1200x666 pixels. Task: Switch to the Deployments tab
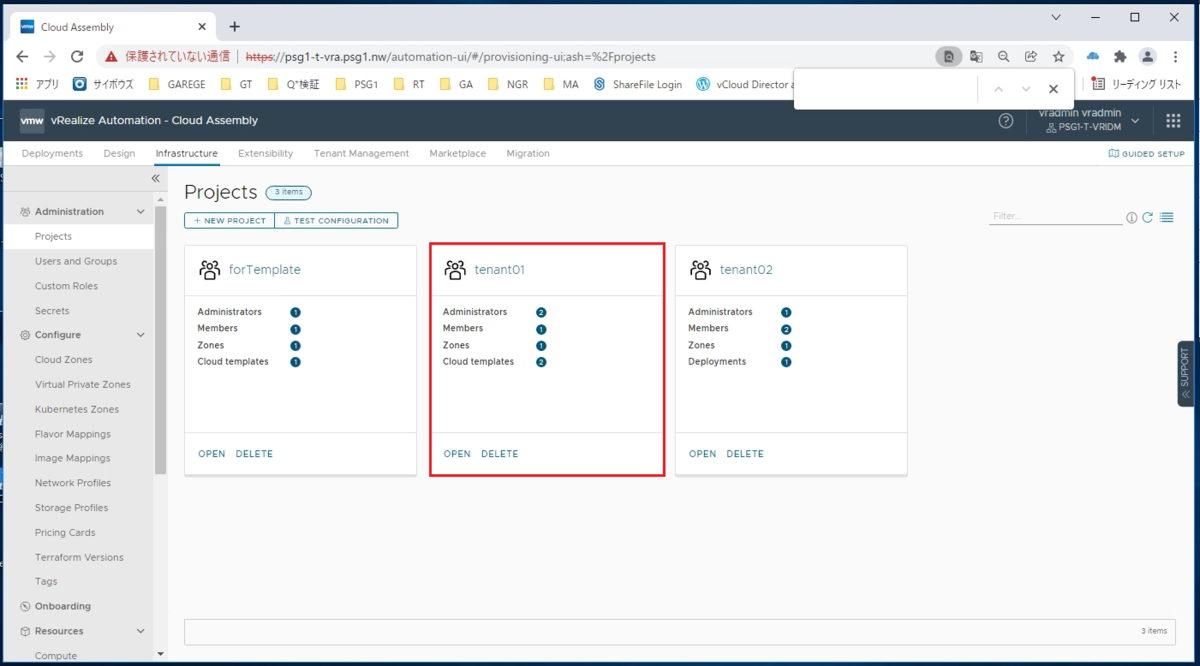pos(52,153)
